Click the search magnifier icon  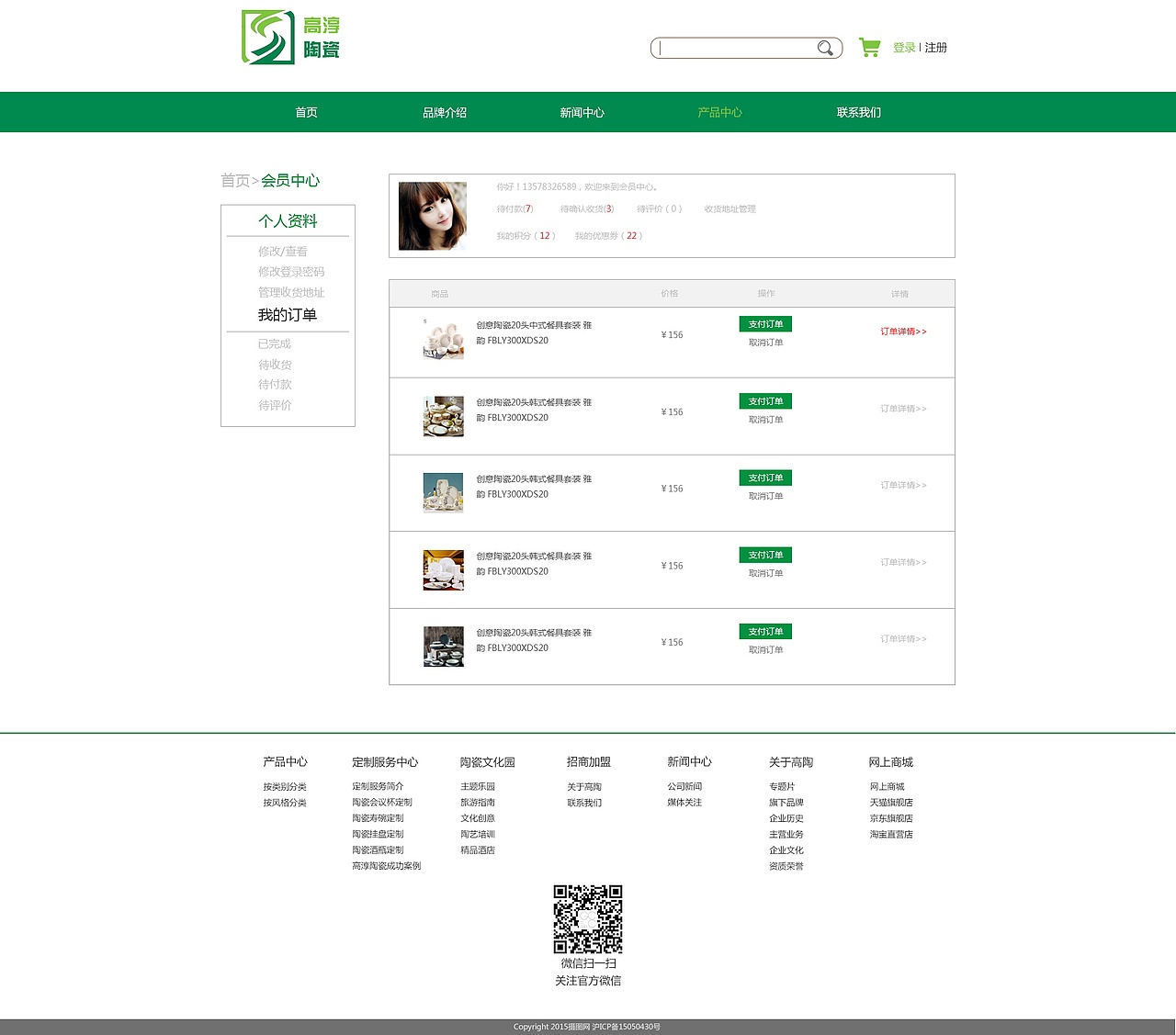click(x=824, y=48)
